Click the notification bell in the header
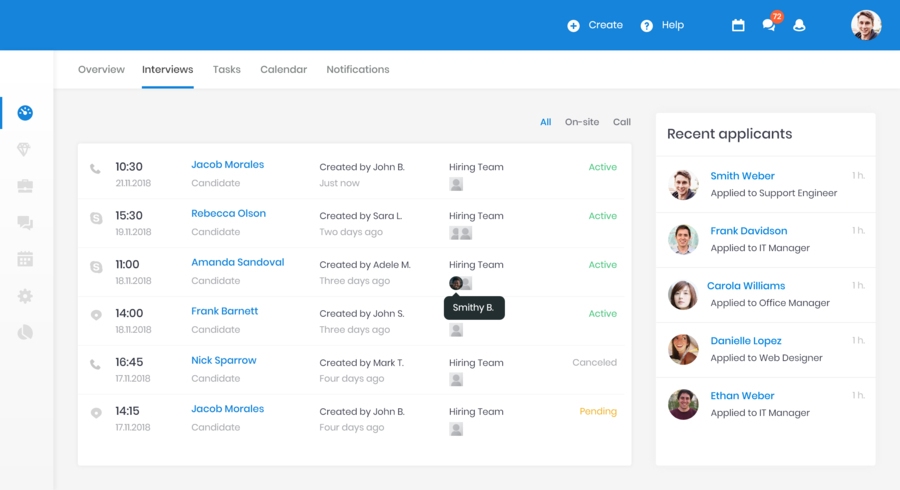This screenshot has width=900, height=490. (x=799, y=25)
